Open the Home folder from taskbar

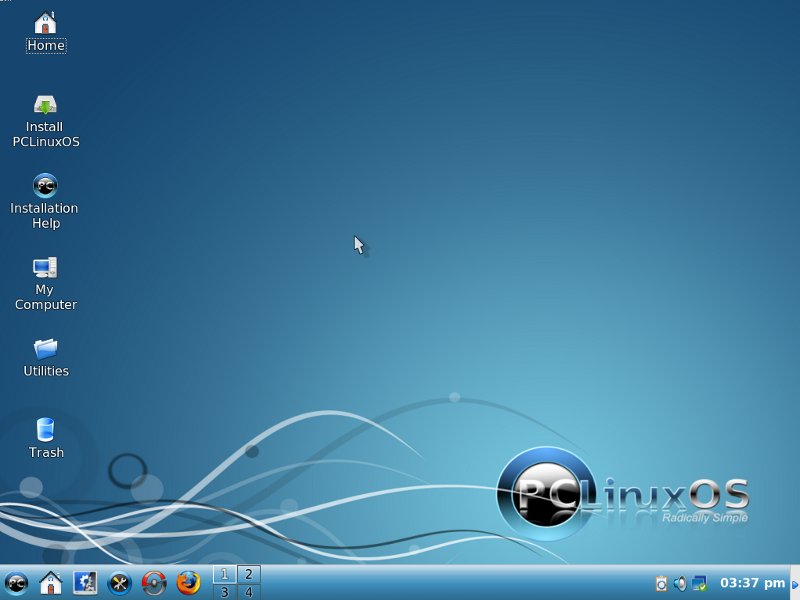pos(50,582)
